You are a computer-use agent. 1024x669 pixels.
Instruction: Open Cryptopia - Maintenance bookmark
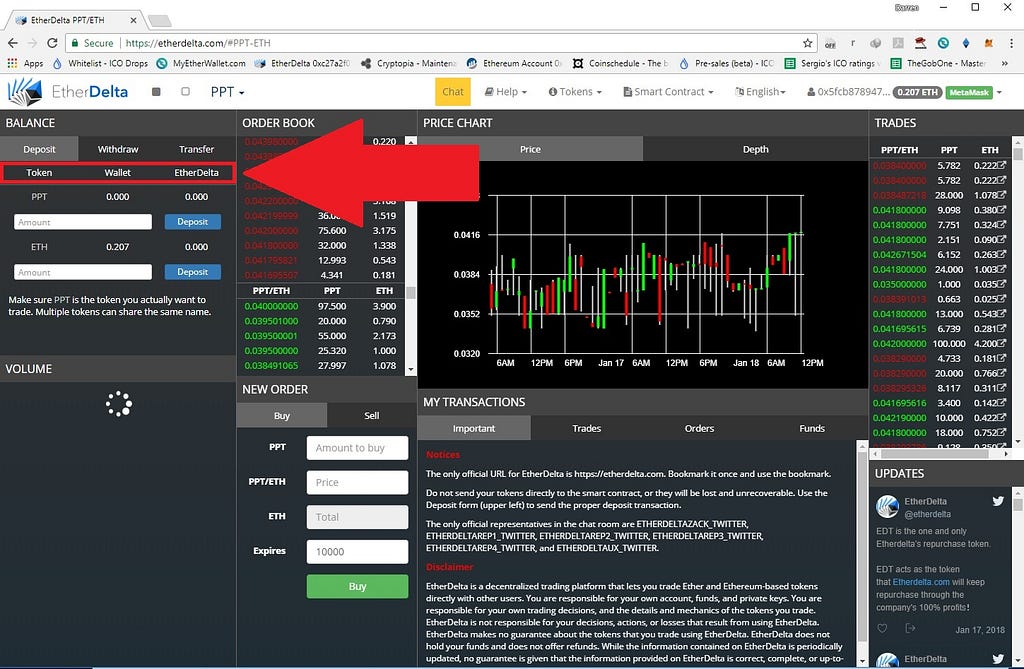[409, 63]
